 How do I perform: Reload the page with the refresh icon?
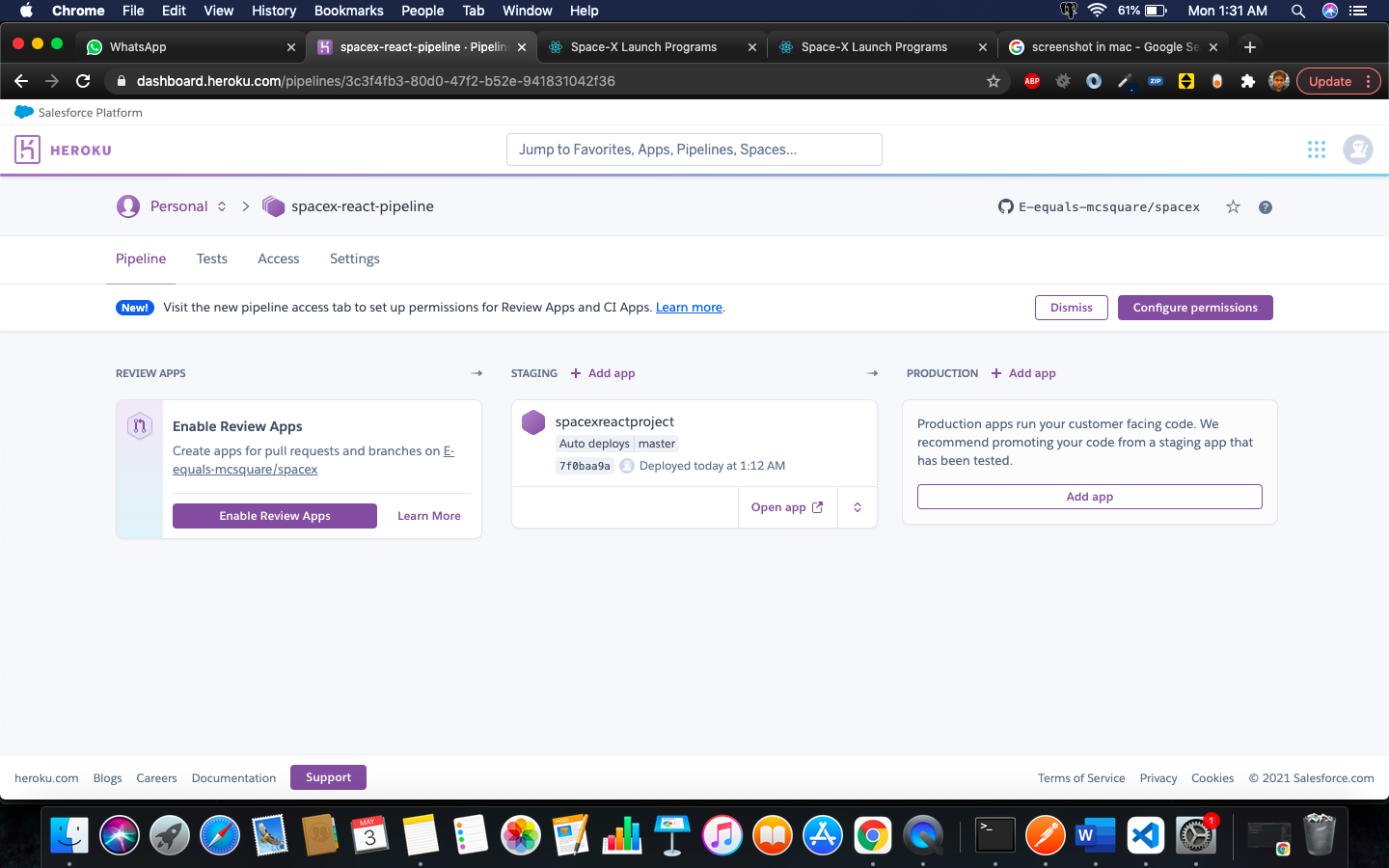point(83,81)
